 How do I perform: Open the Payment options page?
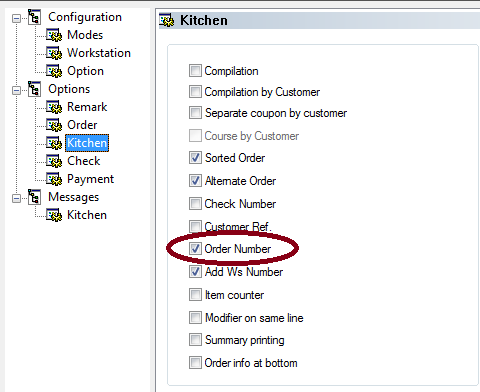click(90, 179)
